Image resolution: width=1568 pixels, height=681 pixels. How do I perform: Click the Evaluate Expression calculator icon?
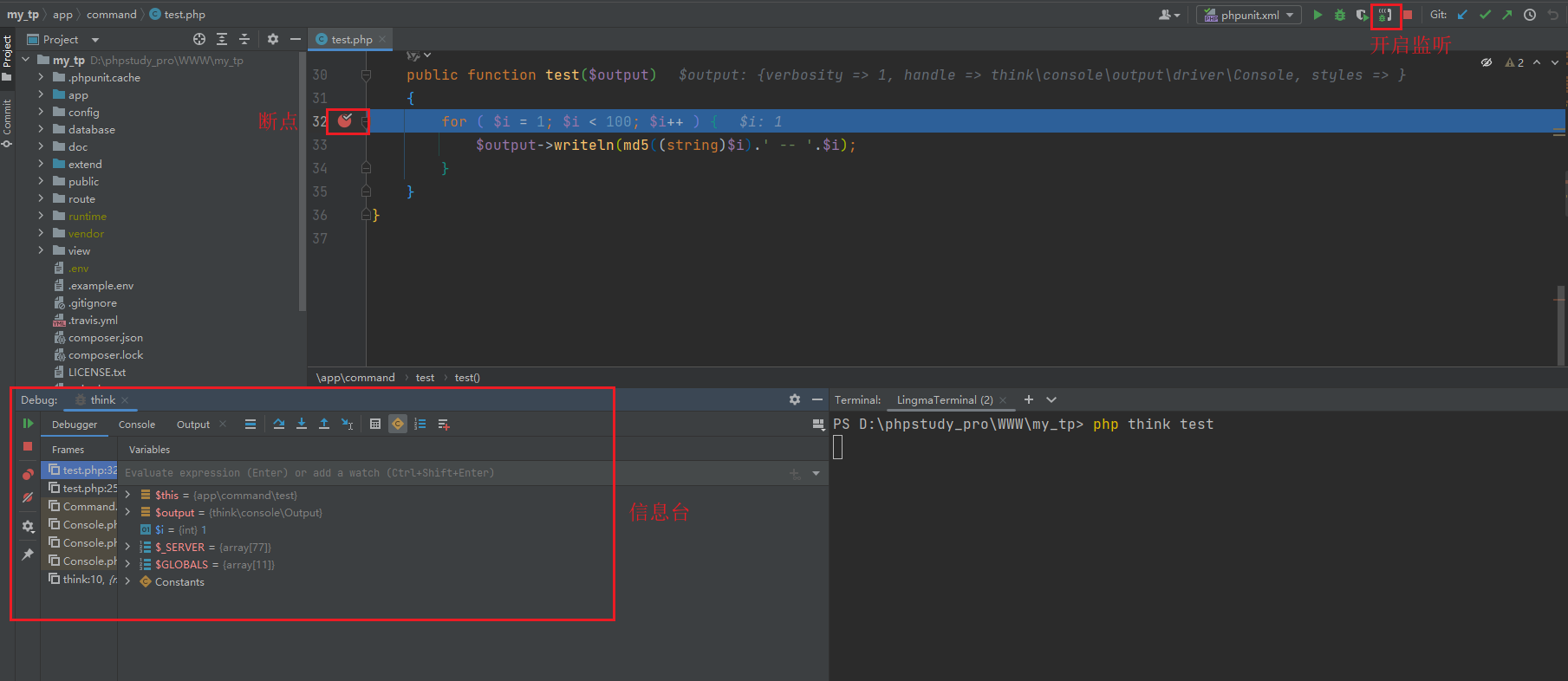click(x=375, y=424)
